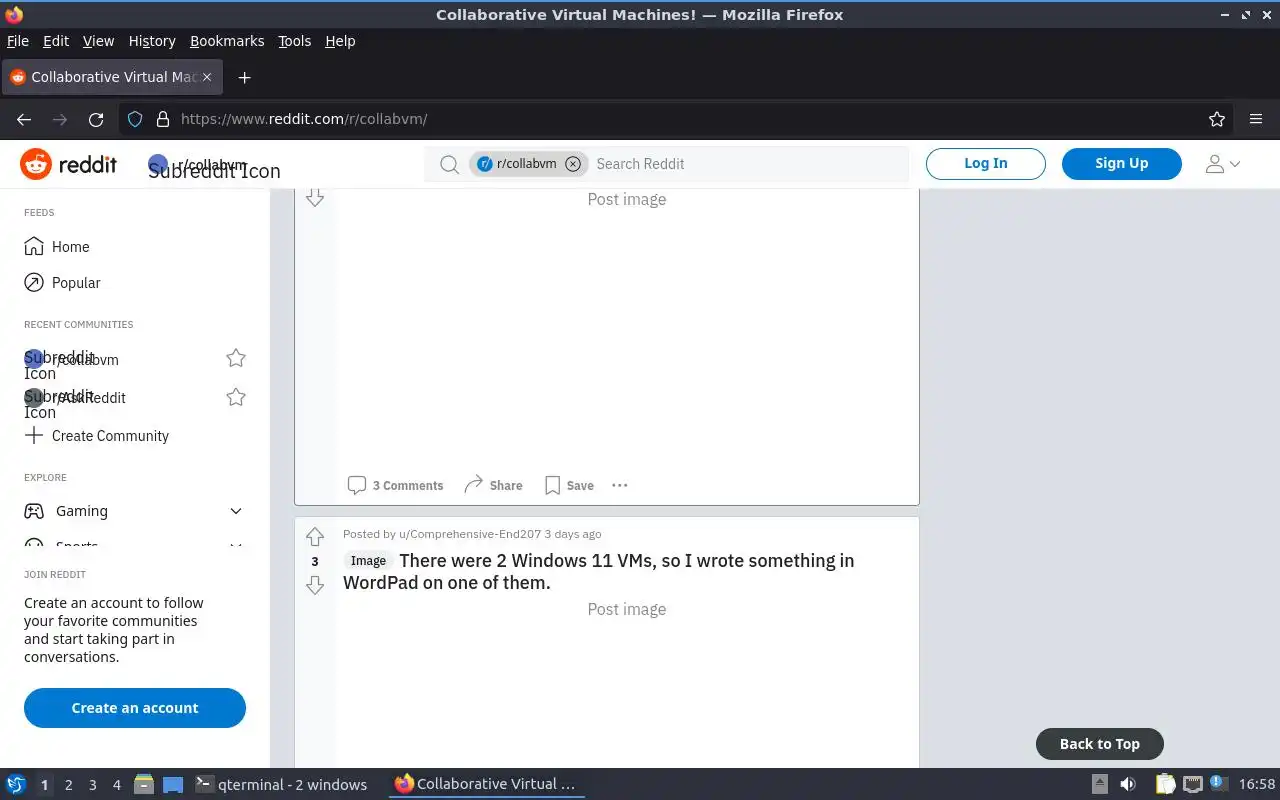This screenshot has height=800, width=1280.
Task: Click the Image flair tag
Action: pyautogui.click(x=368, y=561)
